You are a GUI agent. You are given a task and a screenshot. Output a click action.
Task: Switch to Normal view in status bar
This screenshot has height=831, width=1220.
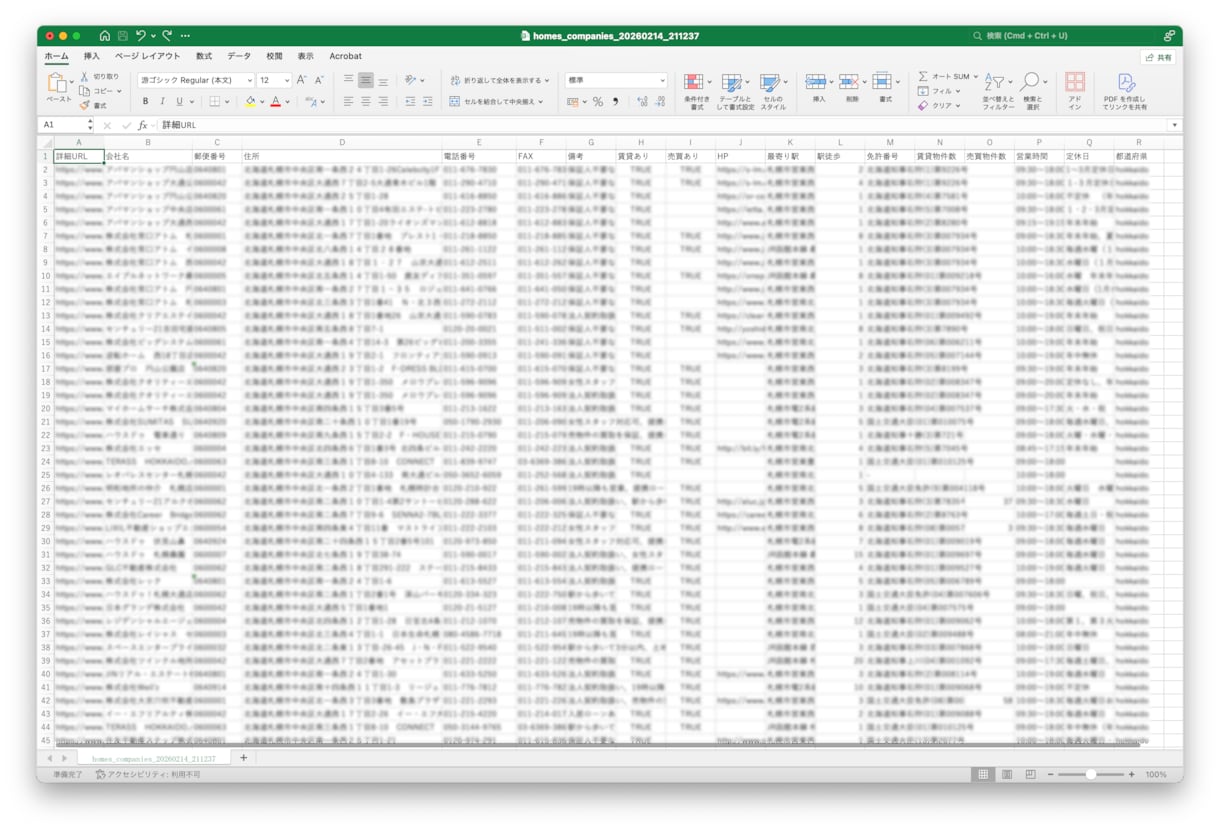(x=983, y=775)
